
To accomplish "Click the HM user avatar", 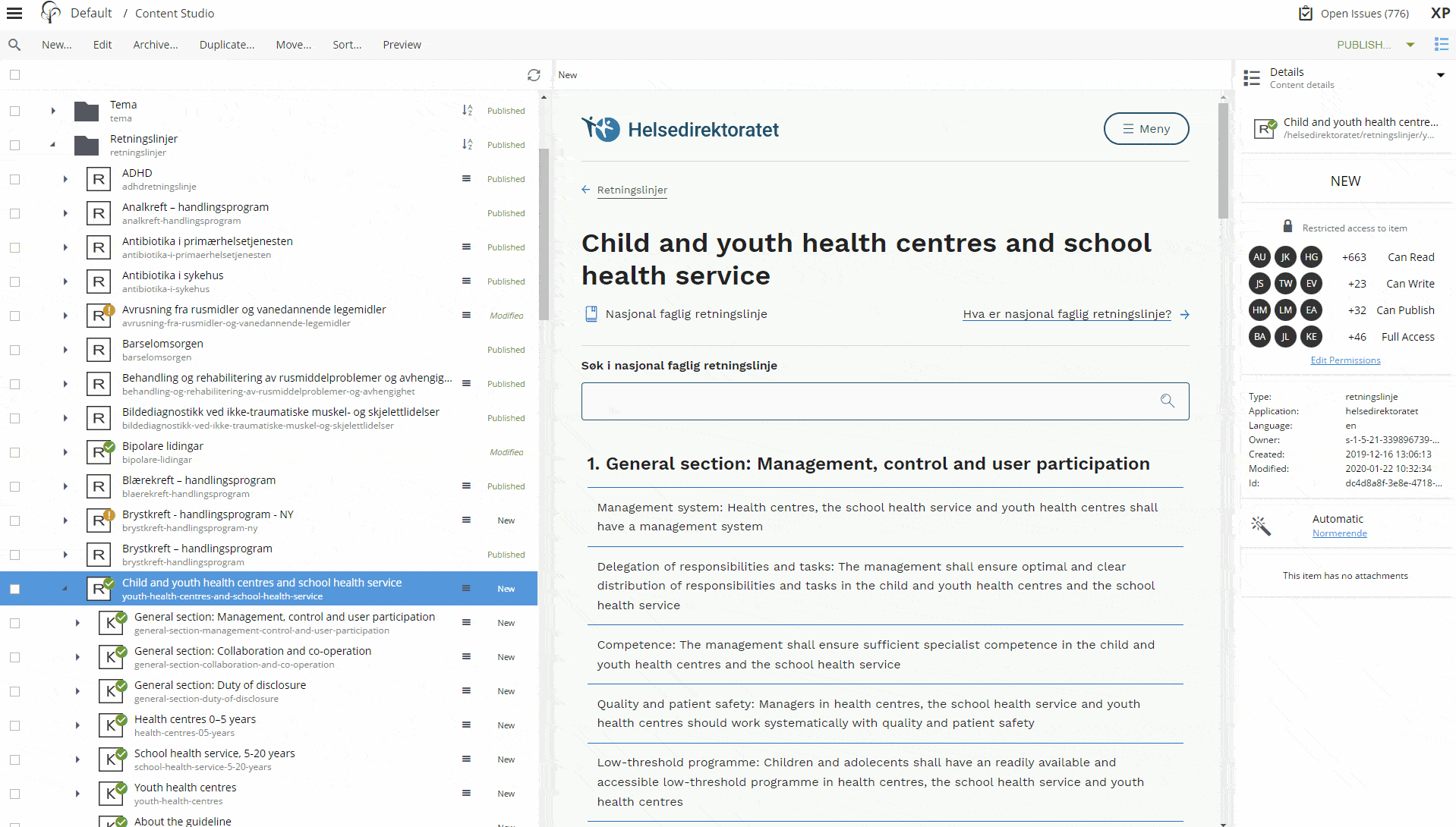I will tap(1259, 310).
